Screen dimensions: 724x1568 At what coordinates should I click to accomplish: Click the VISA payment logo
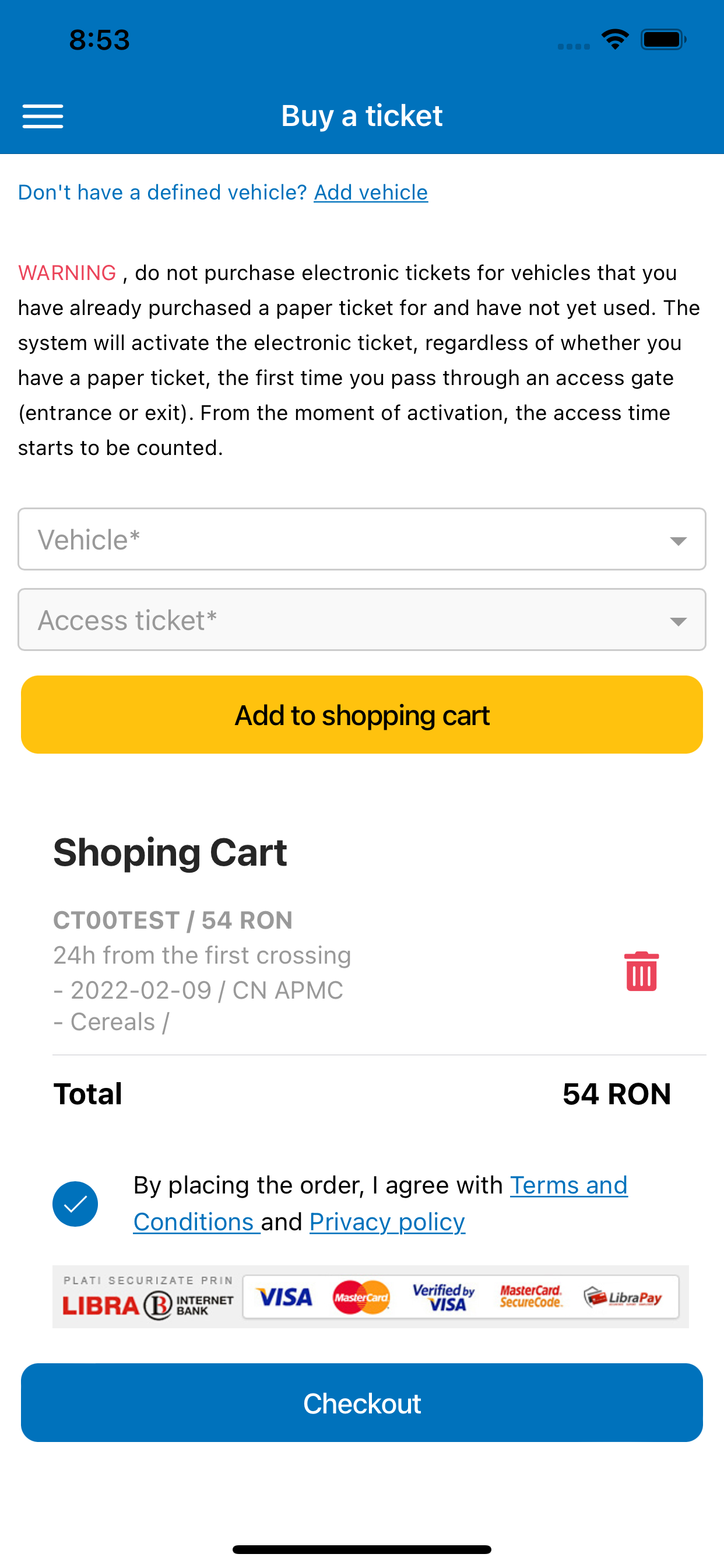click(283, 1297)
